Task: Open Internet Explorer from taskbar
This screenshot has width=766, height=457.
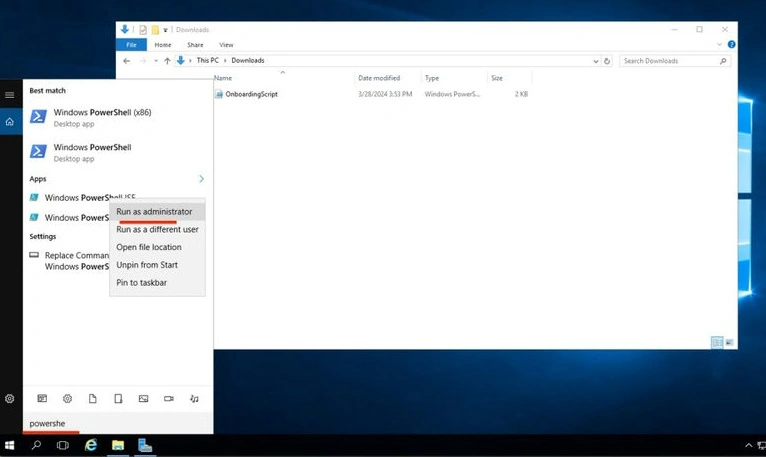Action: coord(91,445)
